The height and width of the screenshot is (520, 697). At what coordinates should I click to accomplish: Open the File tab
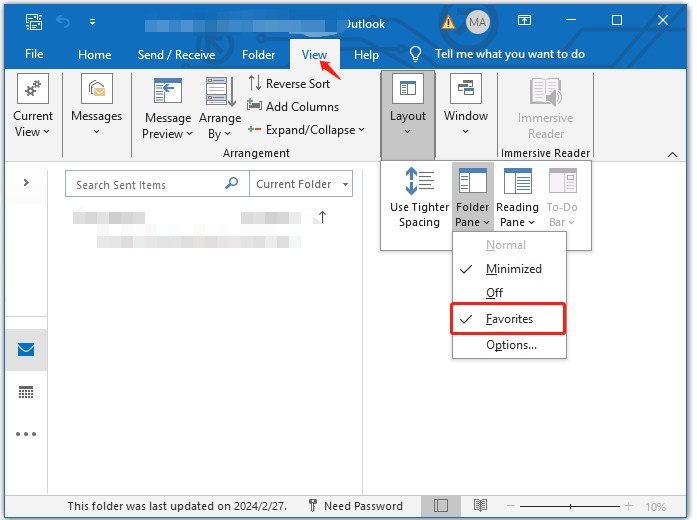click(x=34, y=54)
